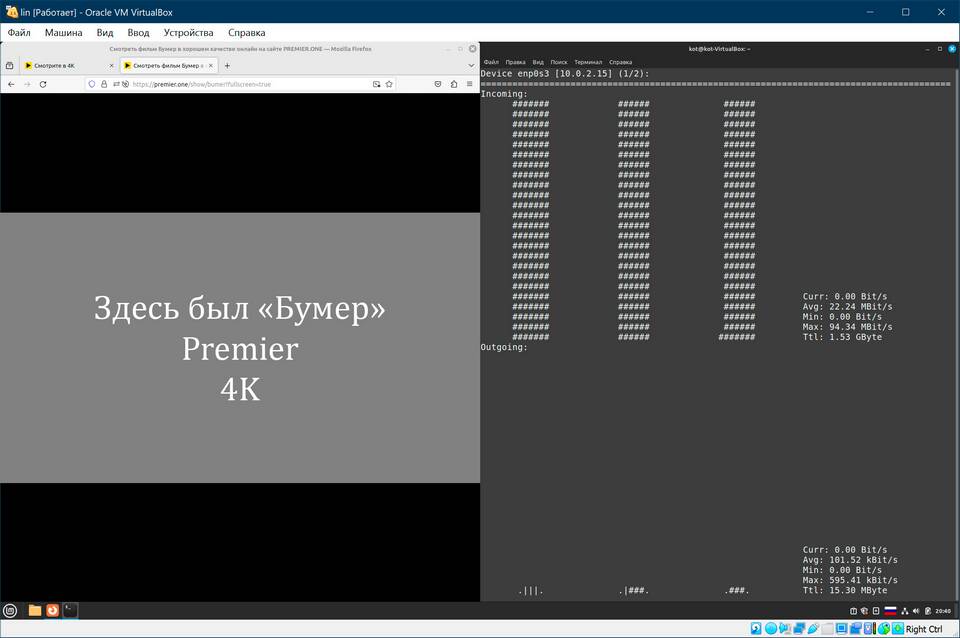Go forward in Firefox
The image size is (960, 638).
tap(27, 84)
